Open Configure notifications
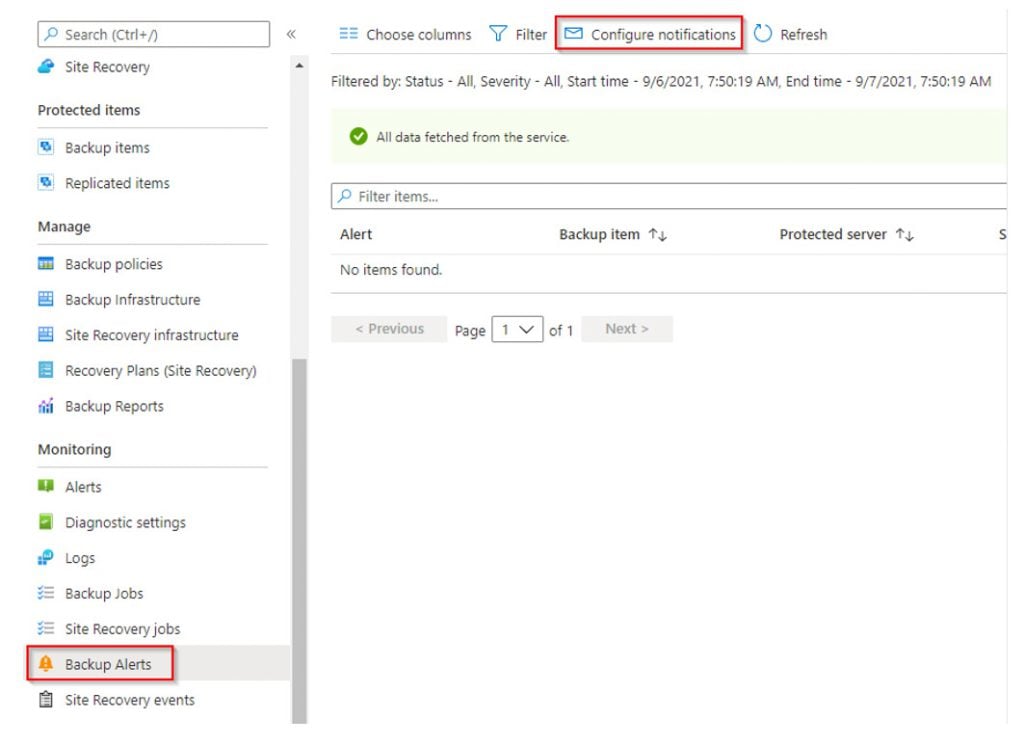Image resolution: width=1024 pixels, height=746 pixels. [x=651, y=34]
